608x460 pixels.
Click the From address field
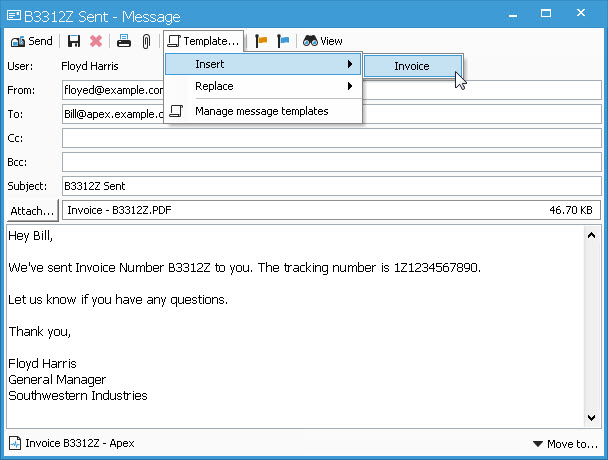[332, 90]
